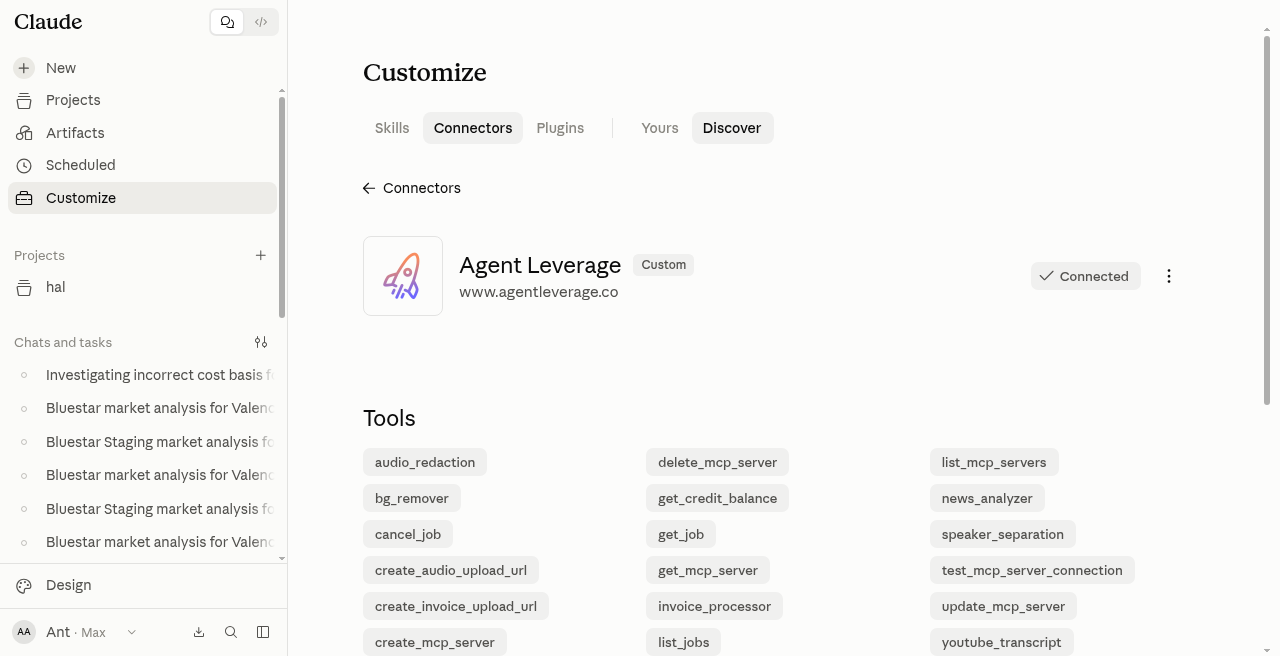
Task: Click the Agent Leverage rocket logo
Action: [403, 276]
